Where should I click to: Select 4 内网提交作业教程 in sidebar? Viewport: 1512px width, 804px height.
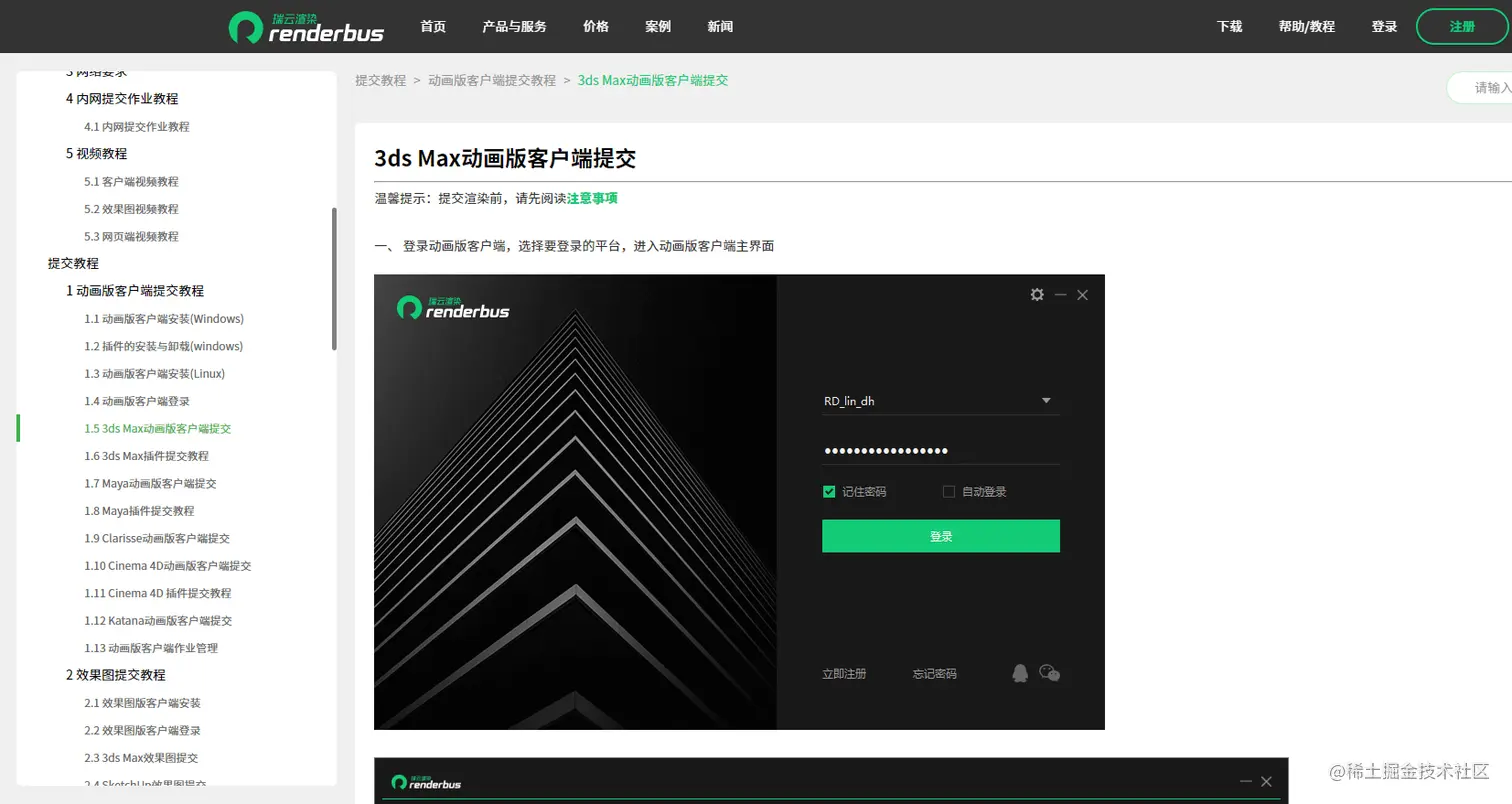122,99
